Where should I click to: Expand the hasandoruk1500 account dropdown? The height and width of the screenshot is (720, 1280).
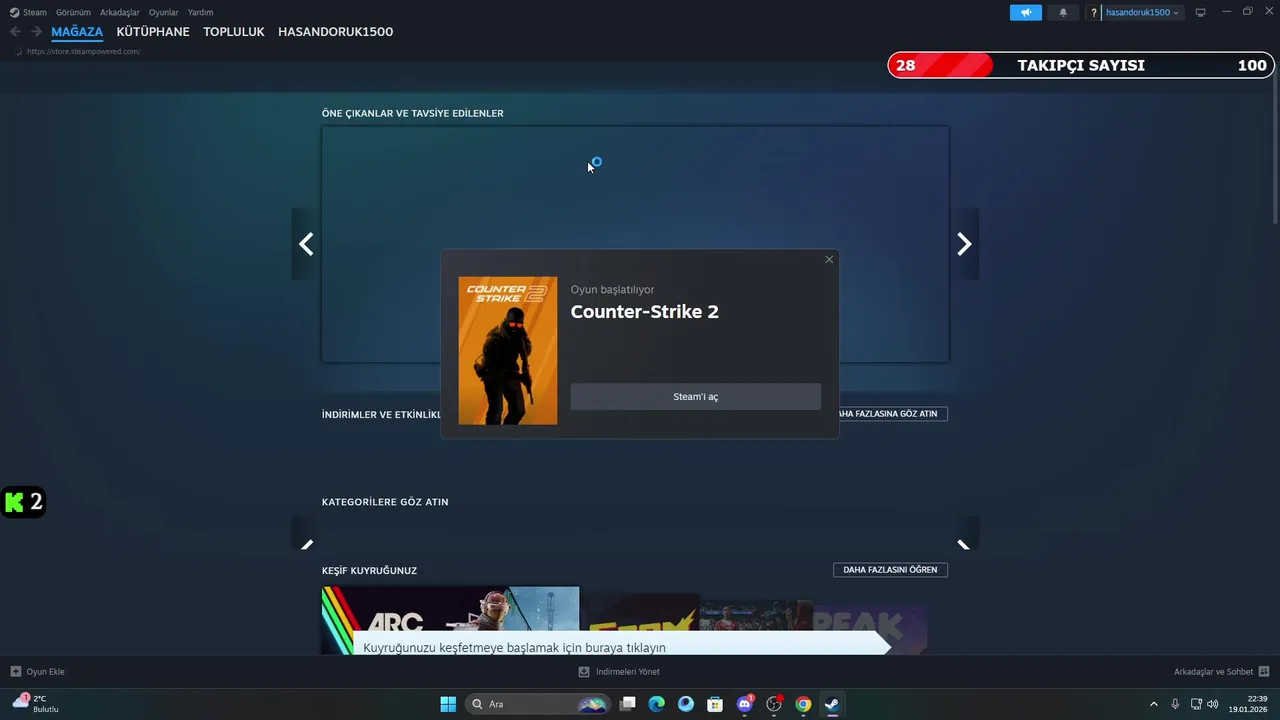pos(1142,12)
